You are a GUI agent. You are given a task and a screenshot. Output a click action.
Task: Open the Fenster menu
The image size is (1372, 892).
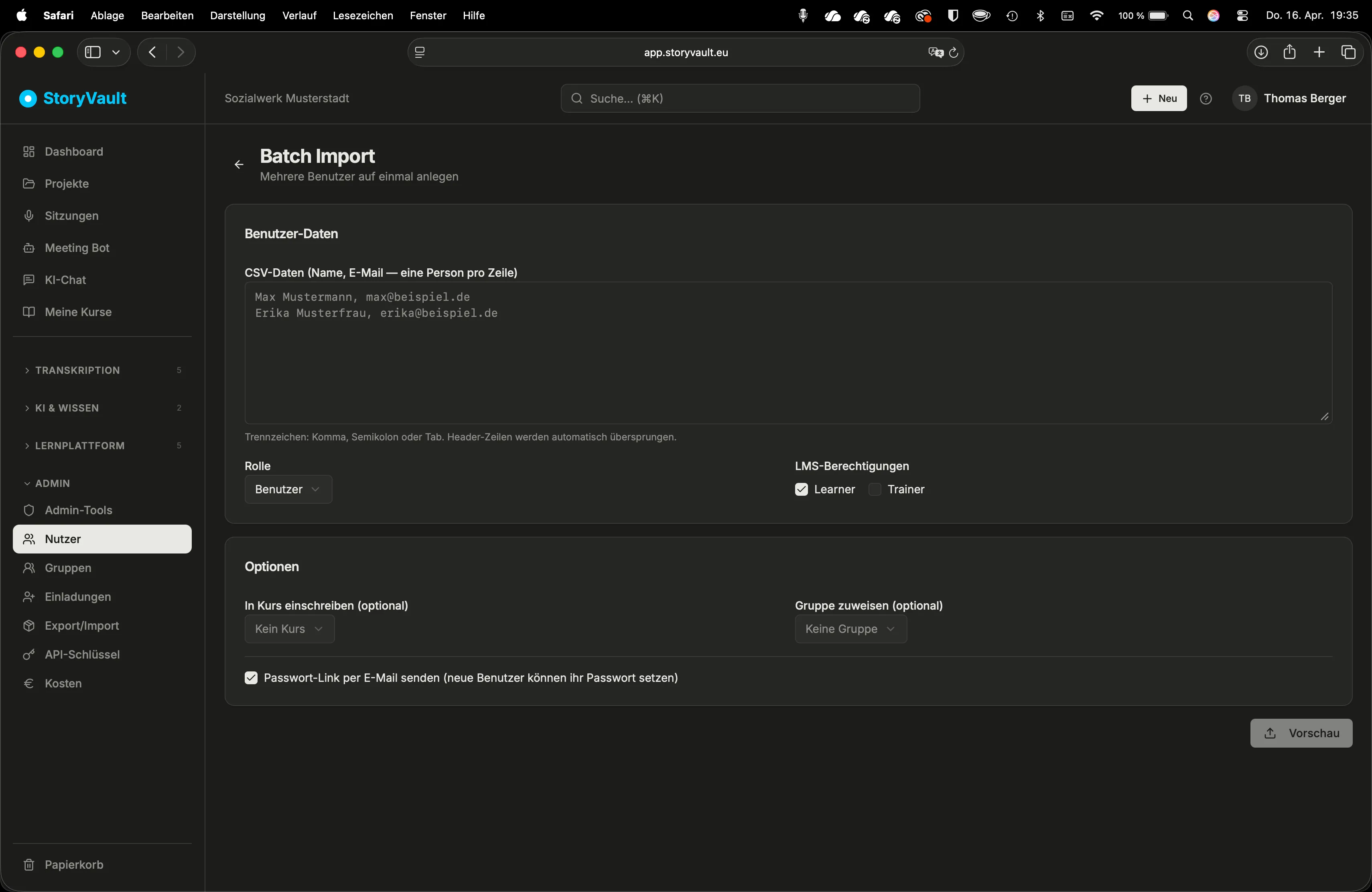point(428,16)
